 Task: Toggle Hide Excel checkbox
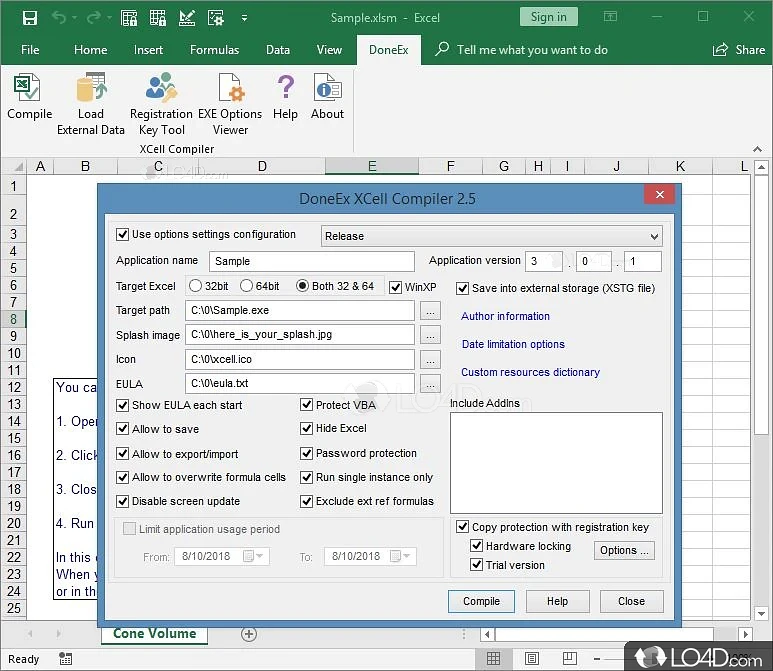(x=306, y=428)
